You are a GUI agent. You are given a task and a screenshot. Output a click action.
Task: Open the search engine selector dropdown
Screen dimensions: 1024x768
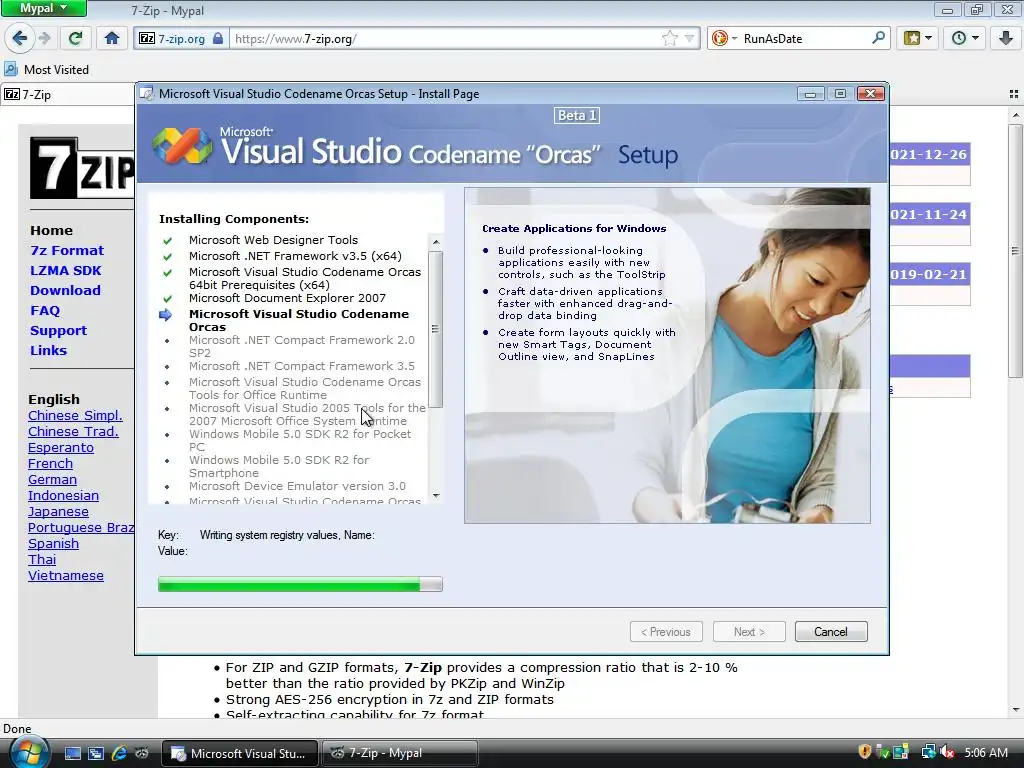coord(724,39)
